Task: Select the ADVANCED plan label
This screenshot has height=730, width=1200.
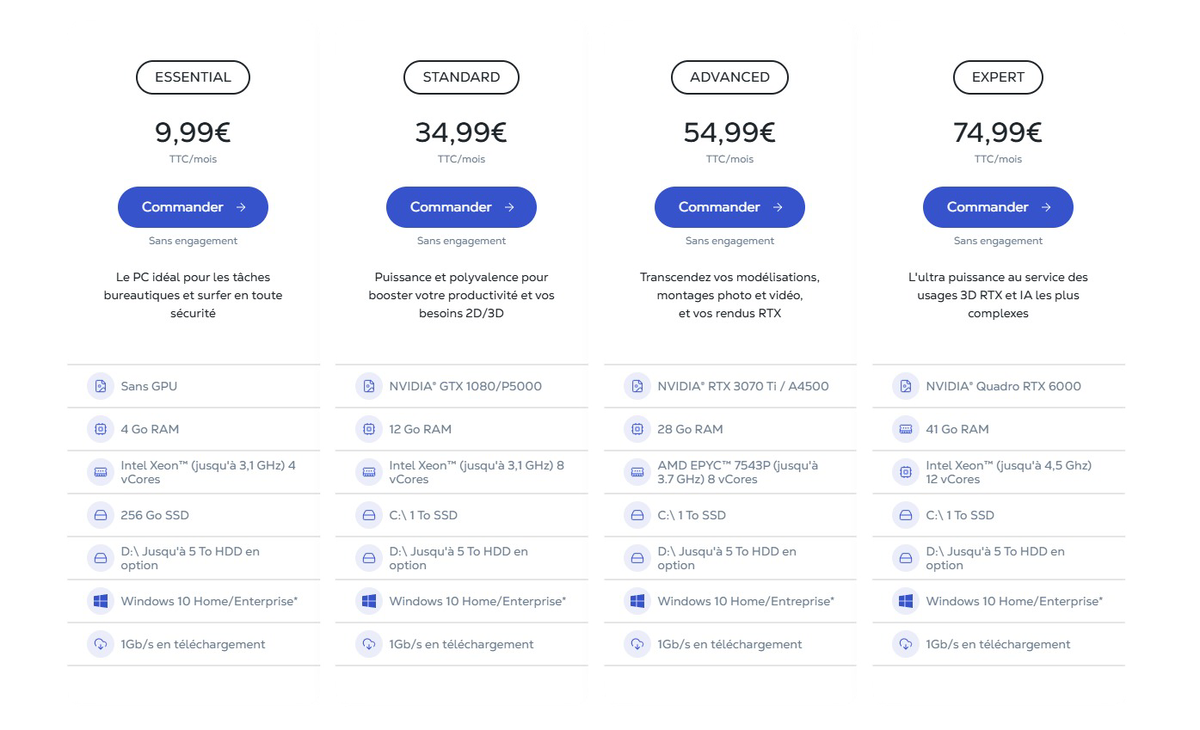Action: click(x=730, y=77)
